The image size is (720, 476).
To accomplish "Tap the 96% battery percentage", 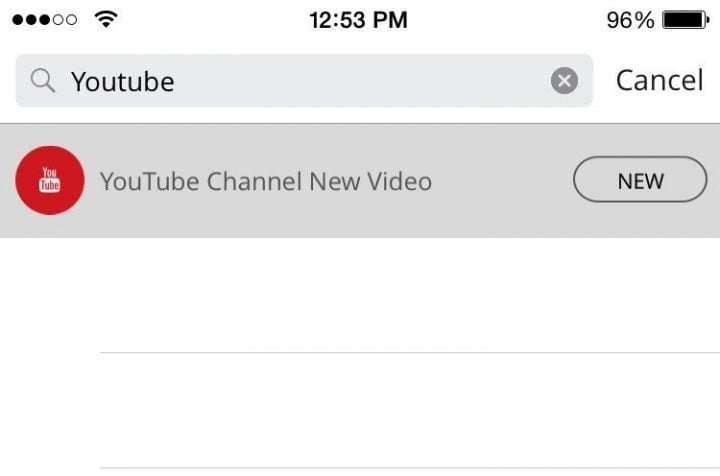I will coord(630,20).
